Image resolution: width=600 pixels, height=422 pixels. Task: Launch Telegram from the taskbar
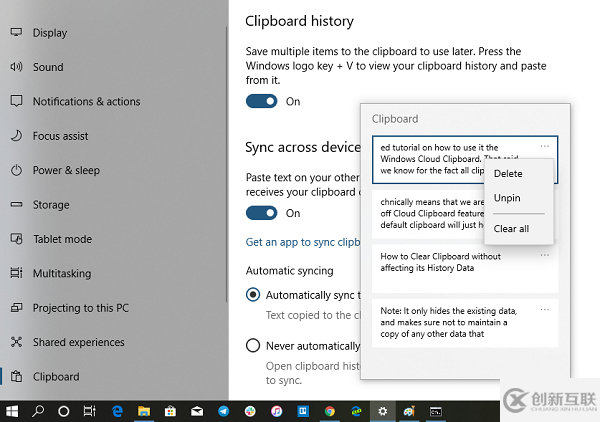(223, 412)
